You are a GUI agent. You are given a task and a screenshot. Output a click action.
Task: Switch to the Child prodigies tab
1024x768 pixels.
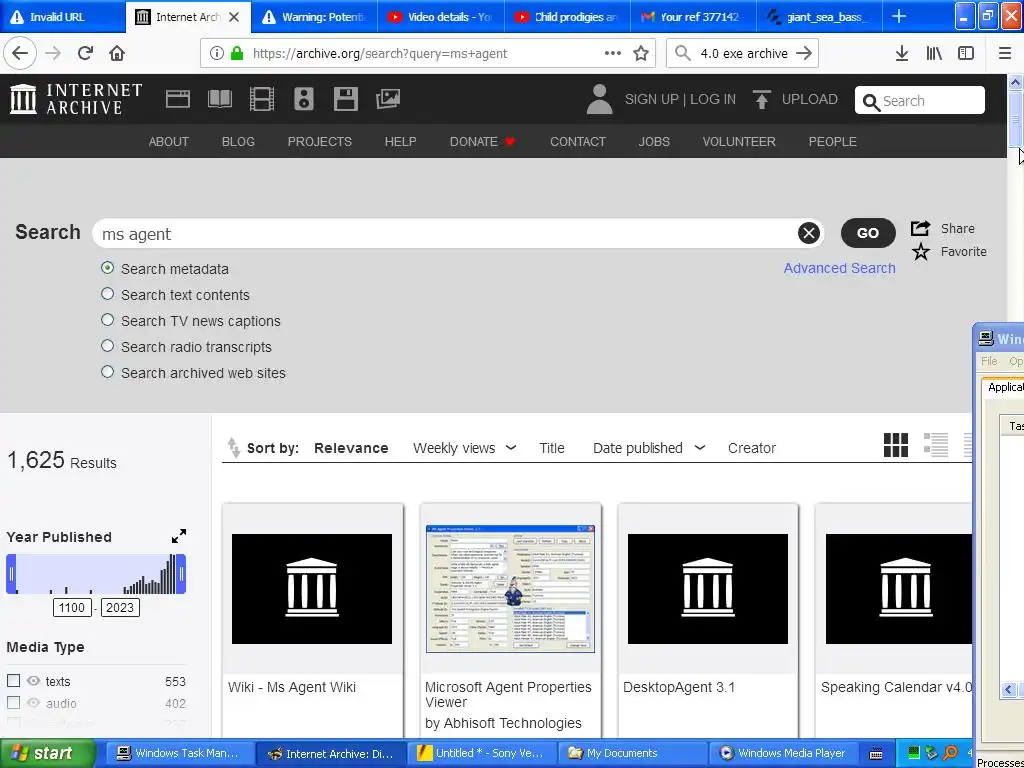(x=568, y=16)
